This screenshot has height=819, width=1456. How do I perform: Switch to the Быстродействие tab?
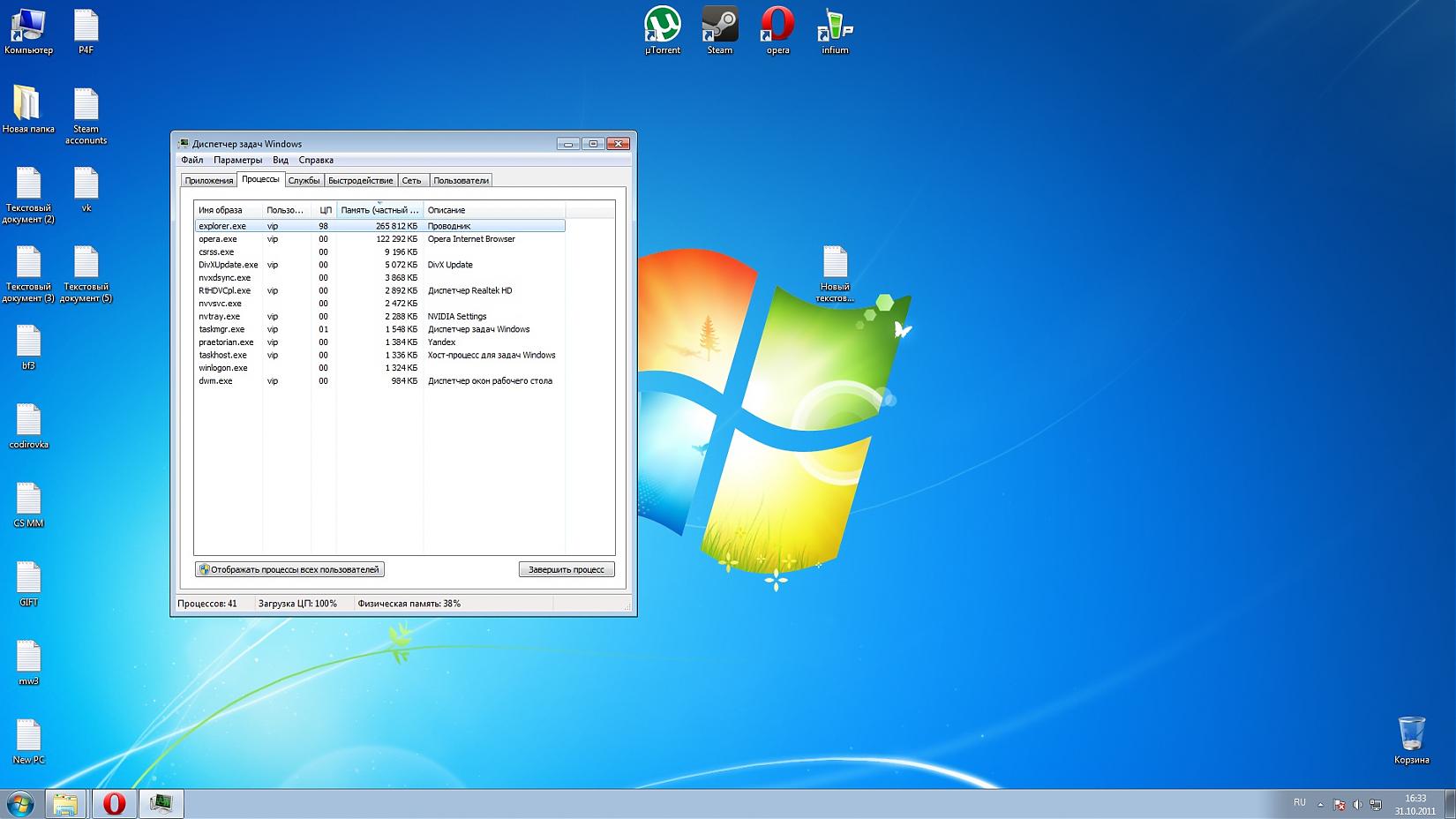tap(360, 180)
